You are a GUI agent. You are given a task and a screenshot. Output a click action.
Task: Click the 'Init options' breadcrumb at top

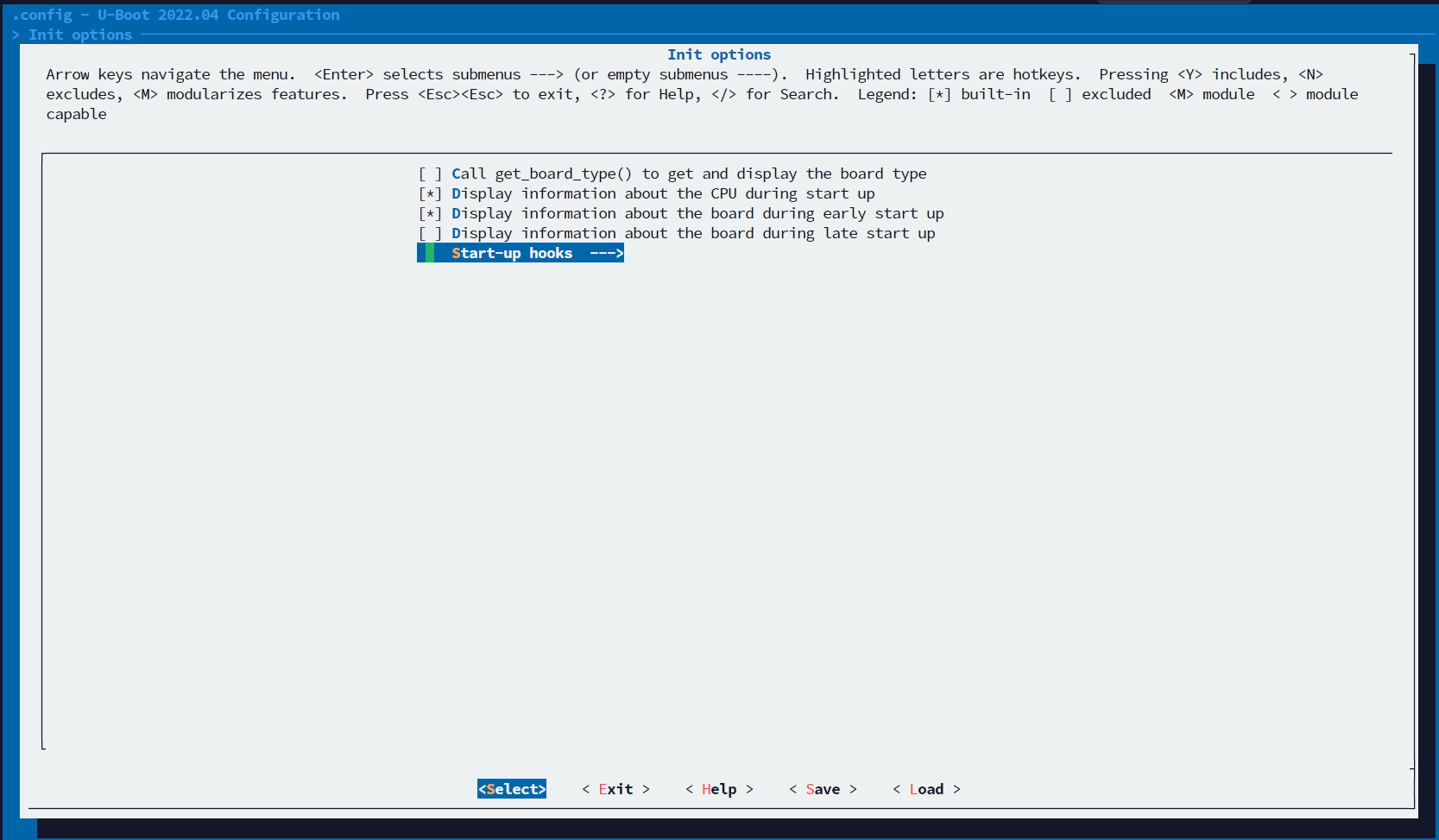pos(80,35)
